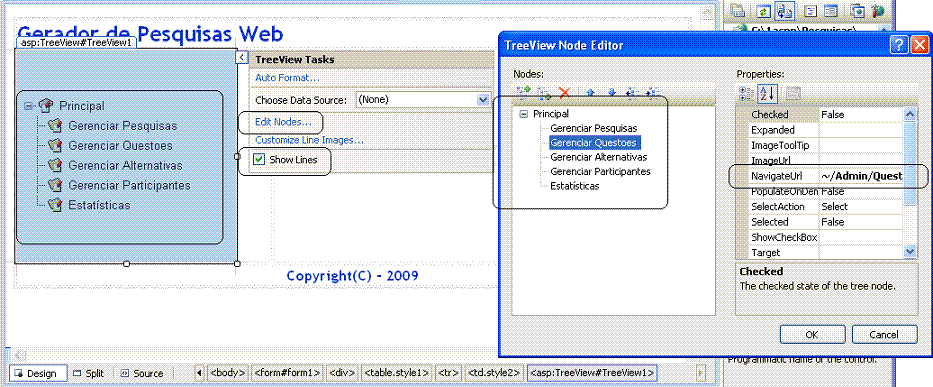Open Copy Web Site tool
Image resolution: width=933 pixels, height=387 pixels.
pos(857,11)
